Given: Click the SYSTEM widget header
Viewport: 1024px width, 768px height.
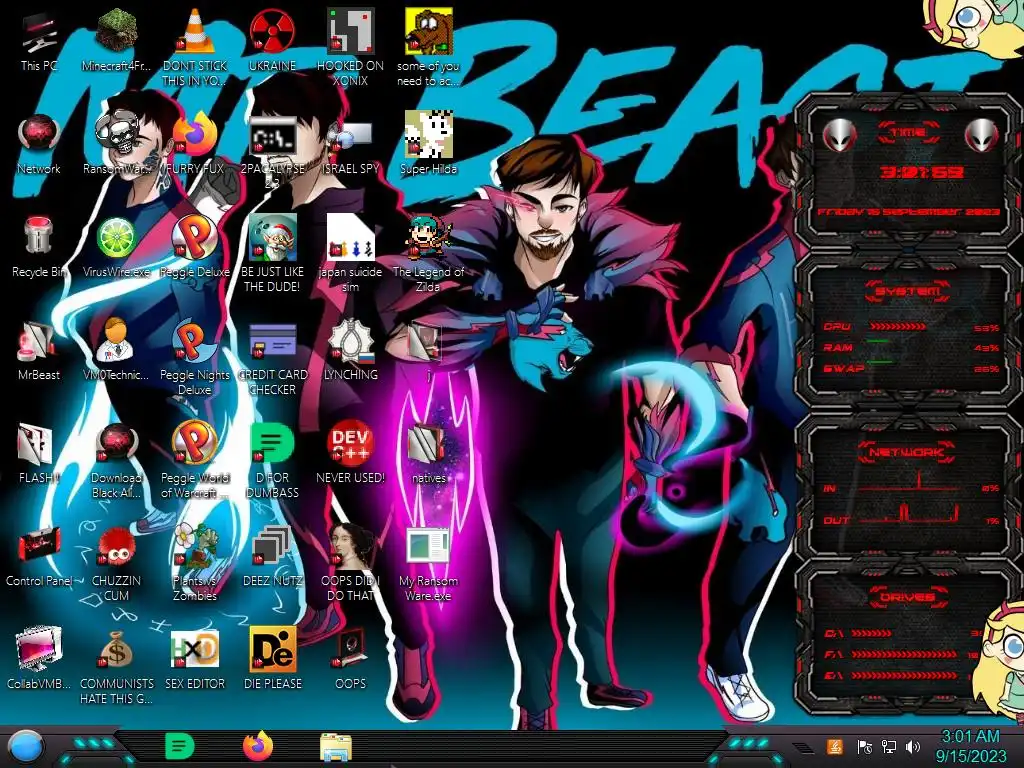Looking at the screenshot, I should pos(908,291).
